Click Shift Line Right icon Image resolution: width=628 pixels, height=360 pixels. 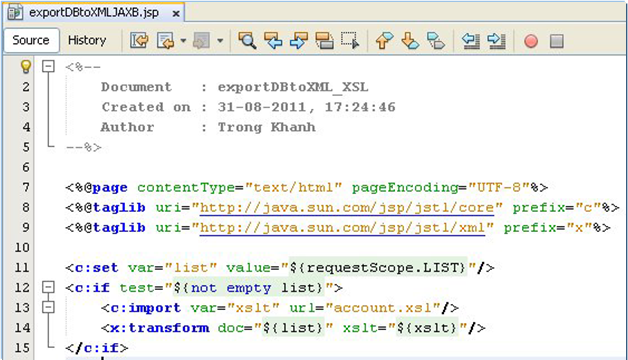pyautogui.click(x=496, y=41)
